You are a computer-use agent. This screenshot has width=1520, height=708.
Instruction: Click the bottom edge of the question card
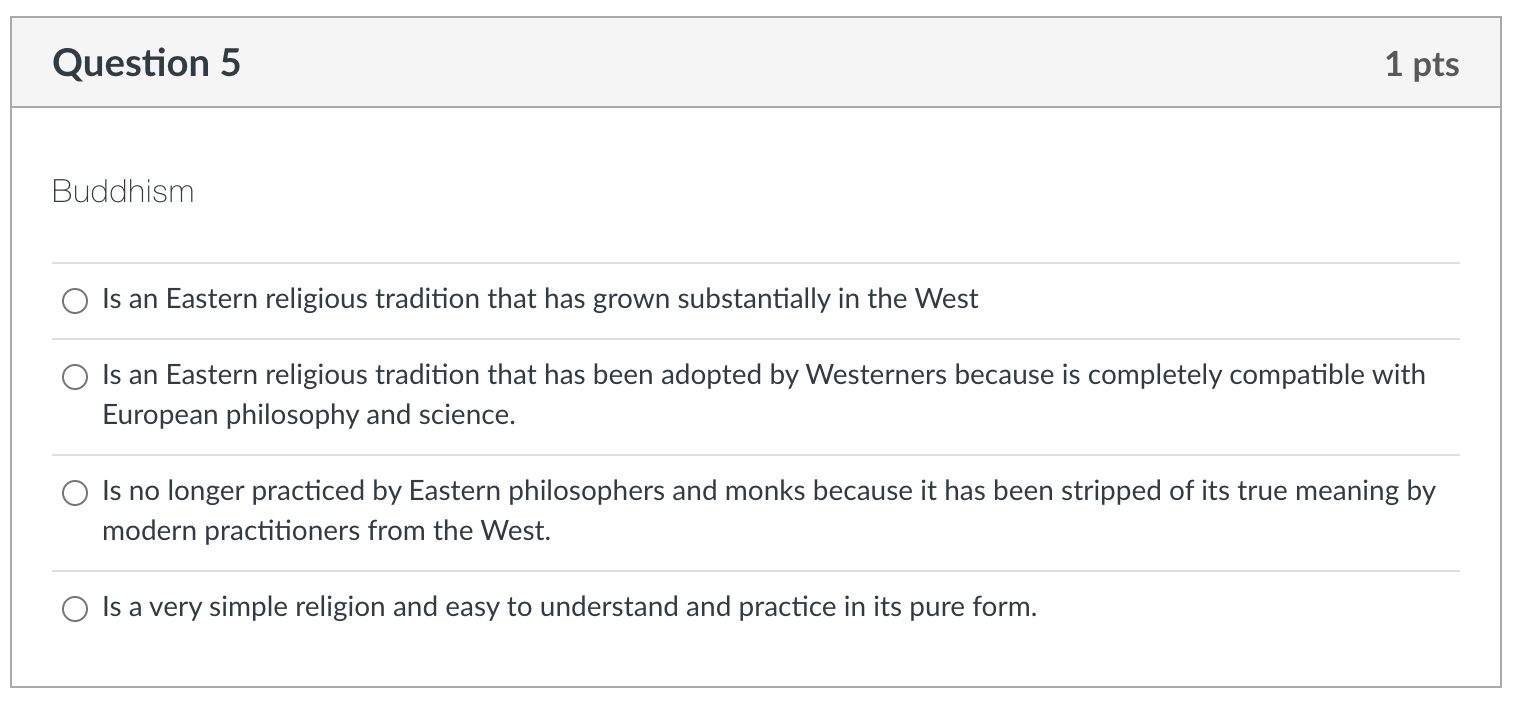point(760,688)
